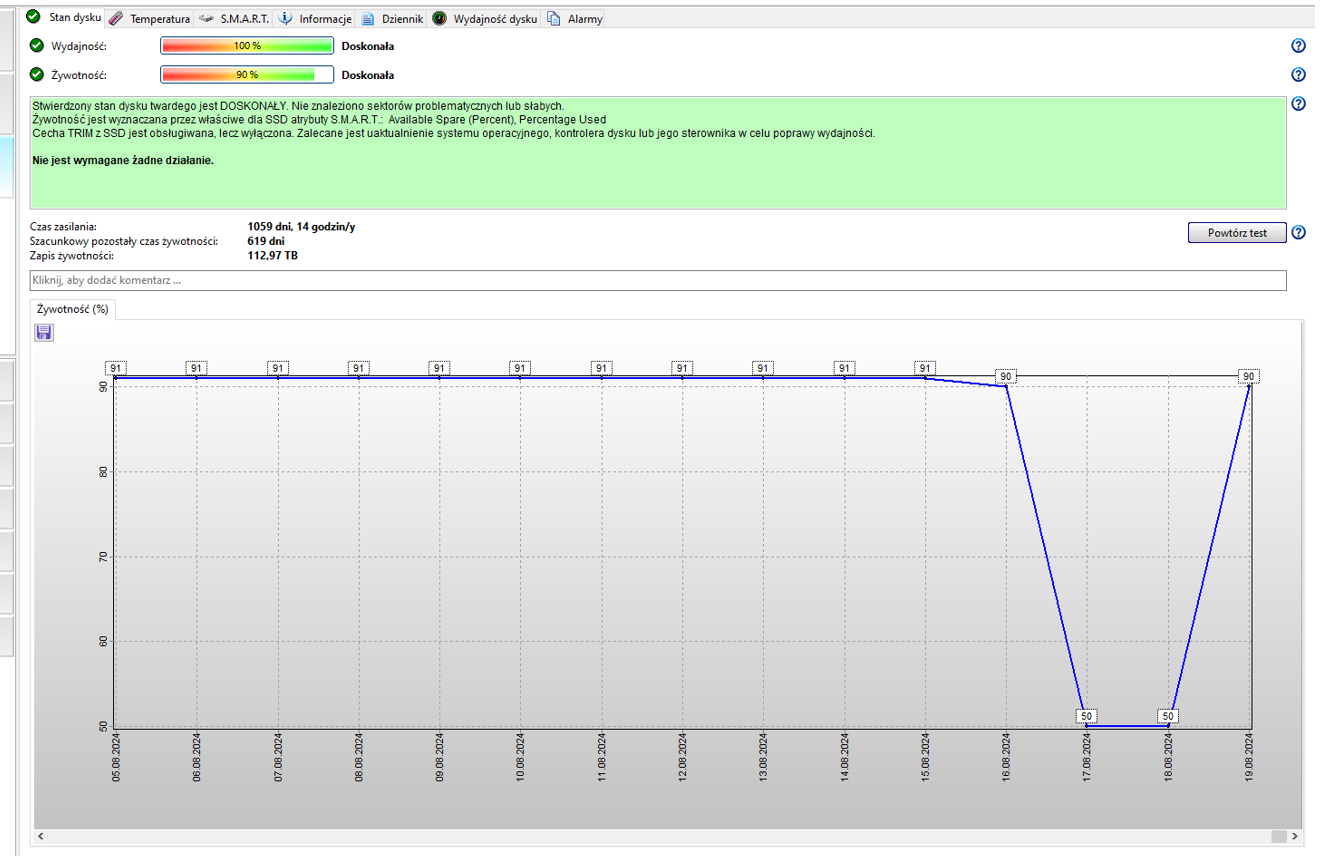
Task: Click the power-on time value '1059 dni, 14 godzin/y'
Action: coord(301,227)
